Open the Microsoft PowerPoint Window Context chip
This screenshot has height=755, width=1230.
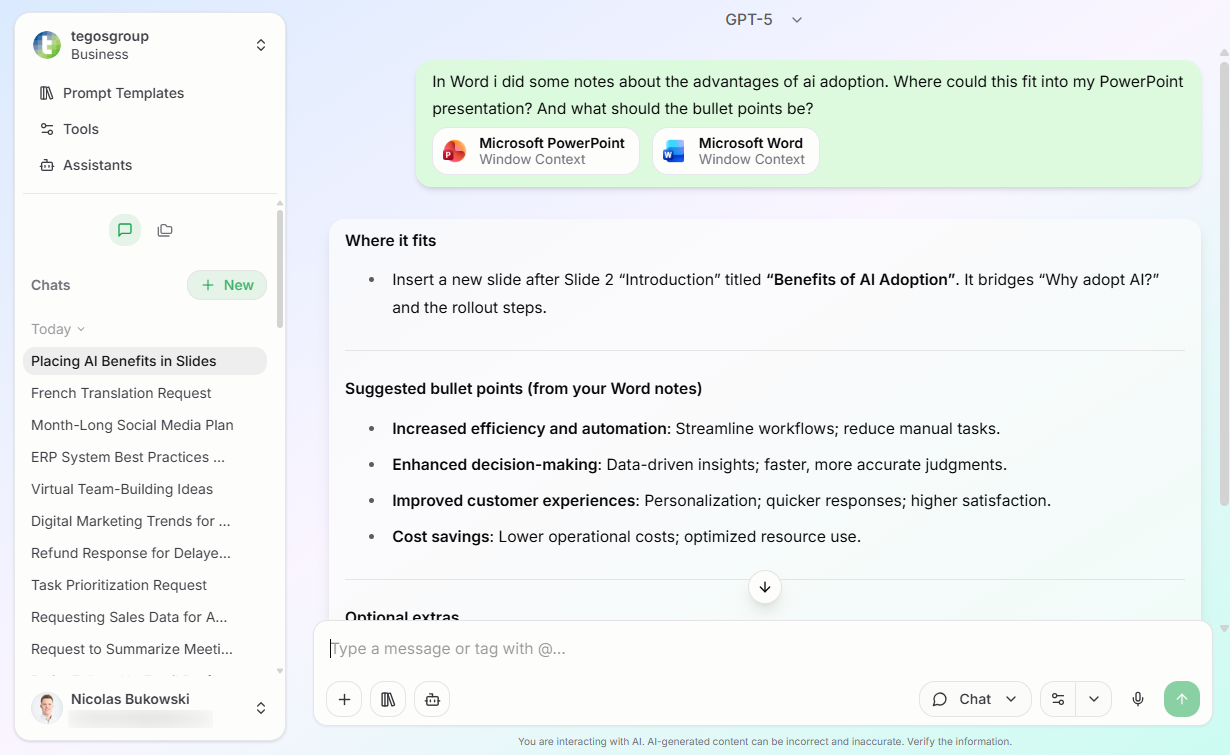click(x=535, y=150)
